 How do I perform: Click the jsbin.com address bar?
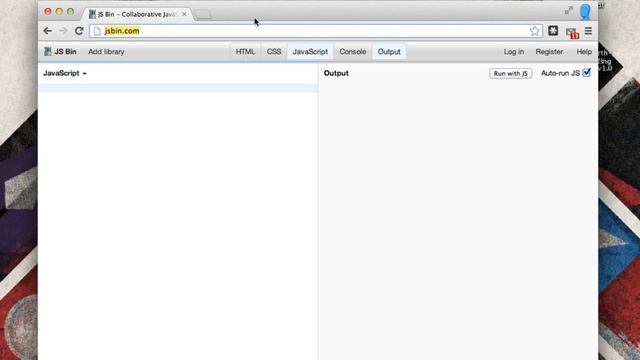pyautogui.click(x=316, y=31)
